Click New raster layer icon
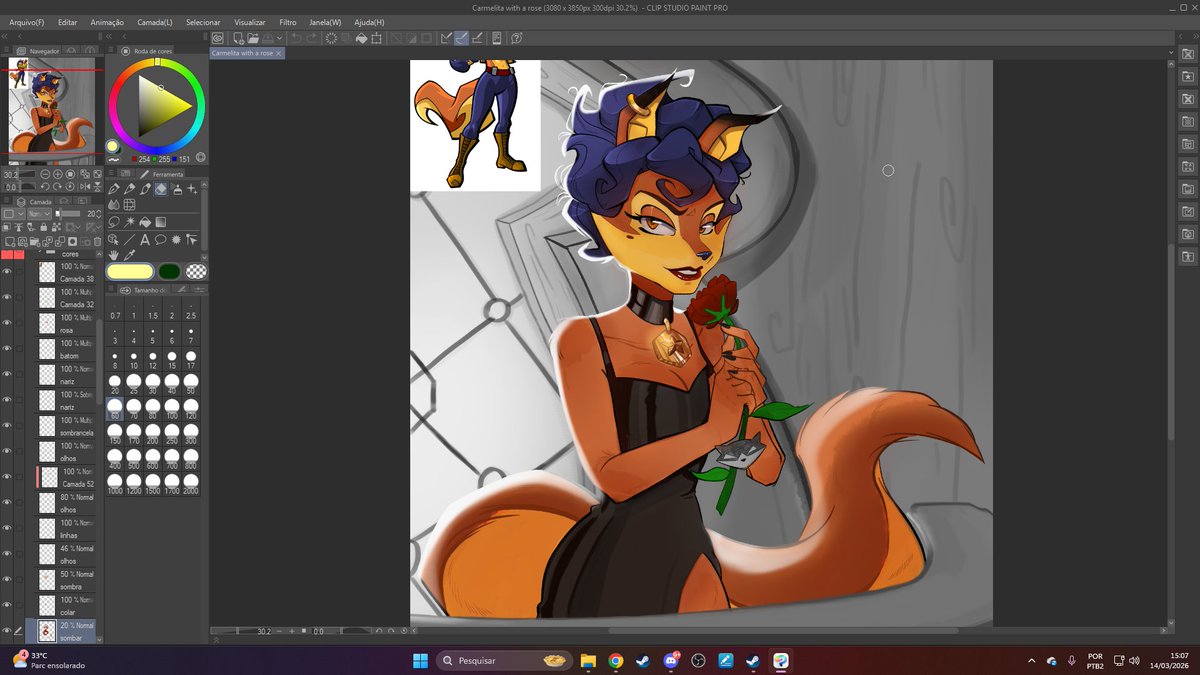1200x675 pixels. click(9, 241)
